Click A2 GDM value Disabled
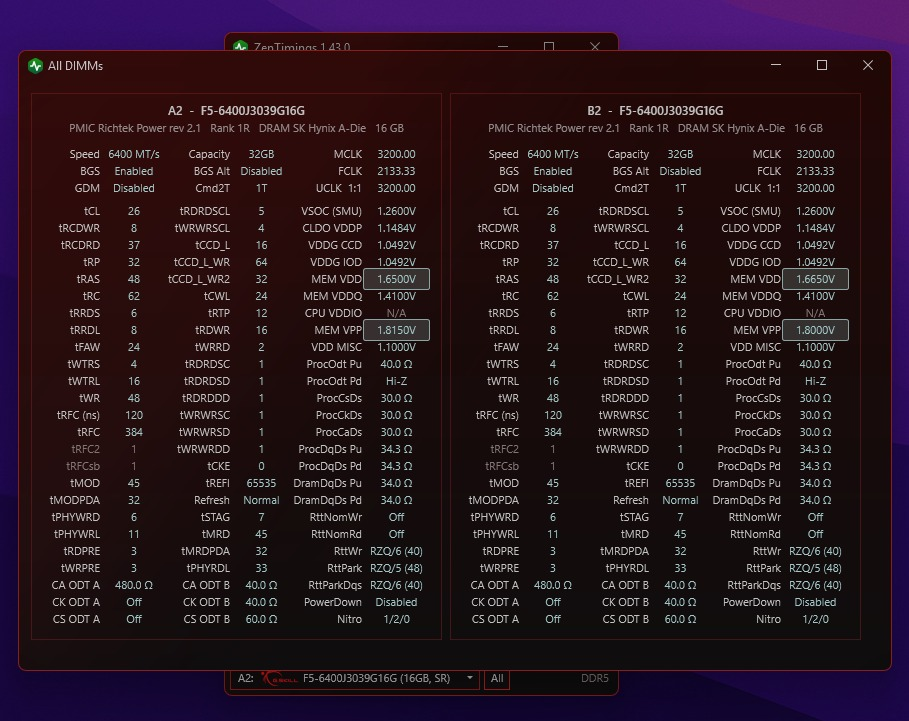The image size is (909, 721). pos(134,188)
